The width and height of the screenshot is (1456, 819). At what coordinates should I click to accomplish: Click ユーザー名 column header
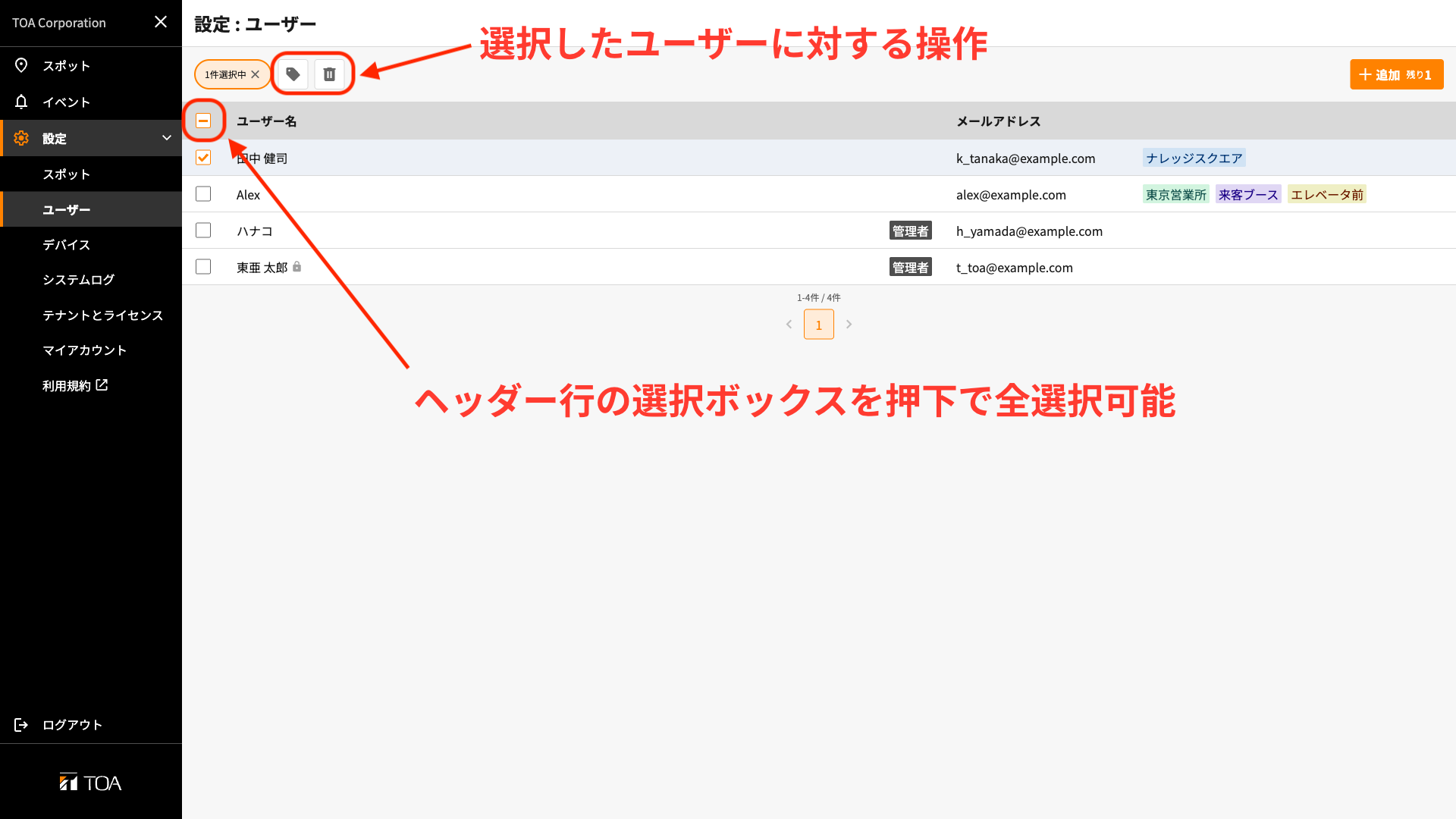(267, 121)
